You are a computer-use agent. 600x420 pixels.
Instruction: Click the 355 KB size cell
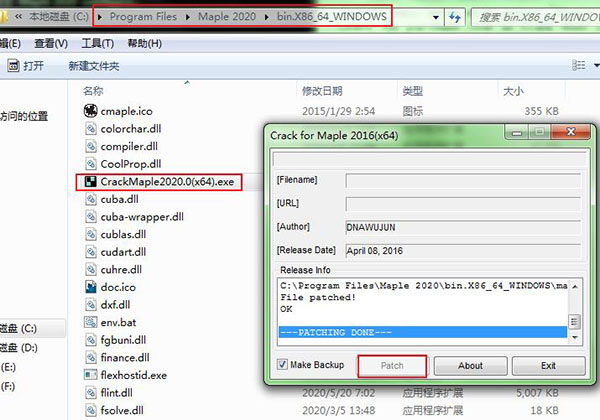click(x=541, y=111)
